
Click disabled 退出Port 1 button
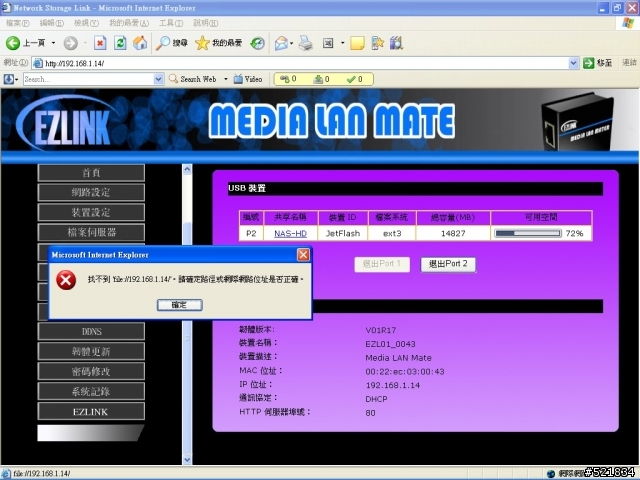pos(382,264)
